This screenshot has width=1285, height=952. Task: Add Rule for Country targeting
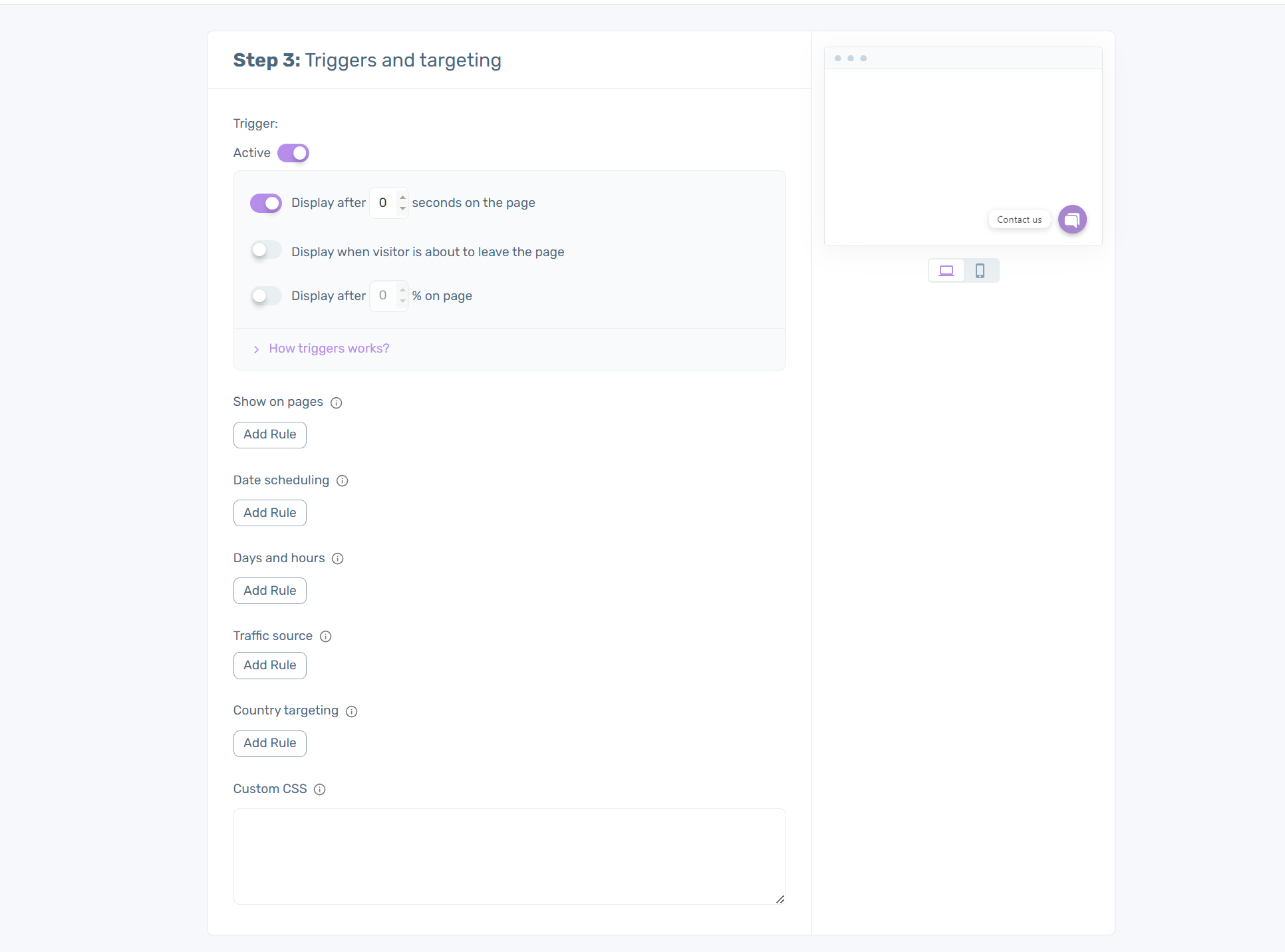[x=269, y=743]
